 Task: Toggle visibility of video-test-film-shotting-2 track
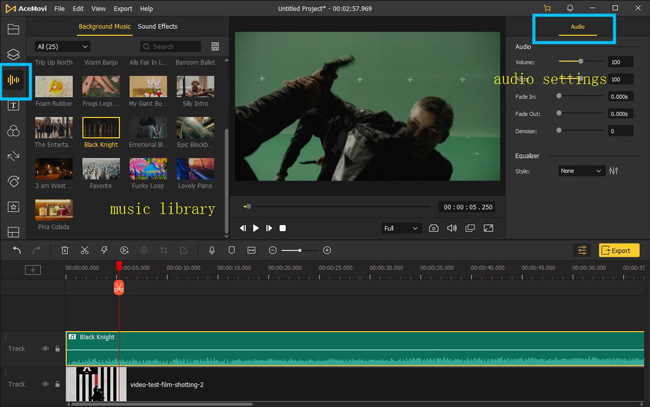tap(45, 384)
